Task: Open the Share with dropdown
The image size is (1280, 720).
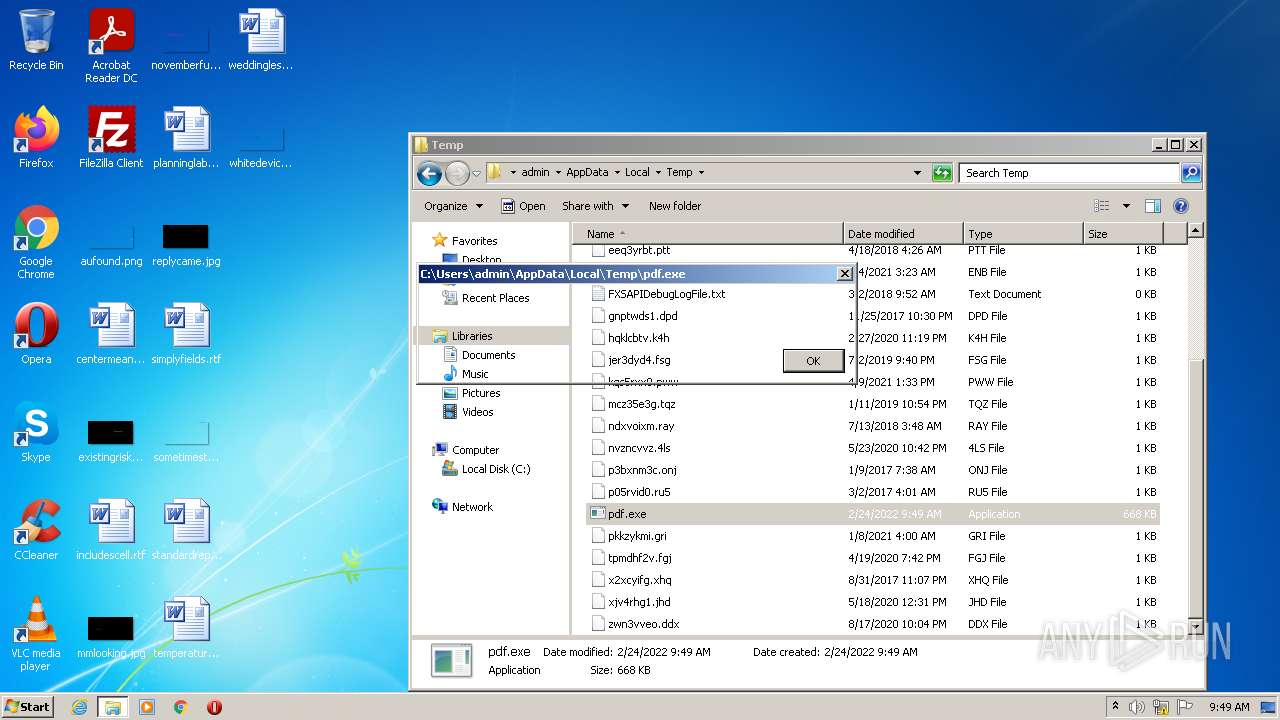Action: tap(595, 206)
